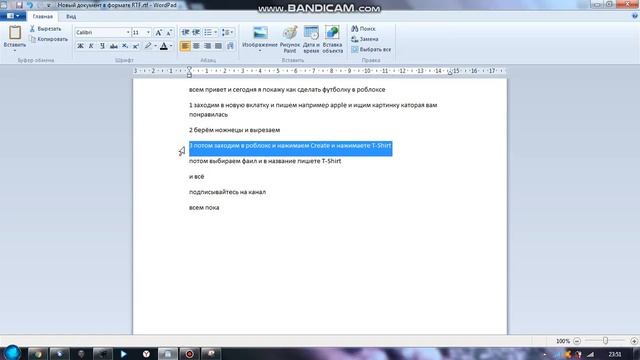The height and width of the screenshot is (360, 640).
Task: Zoom in with the plus button
Action: click(x=634, y=341)
